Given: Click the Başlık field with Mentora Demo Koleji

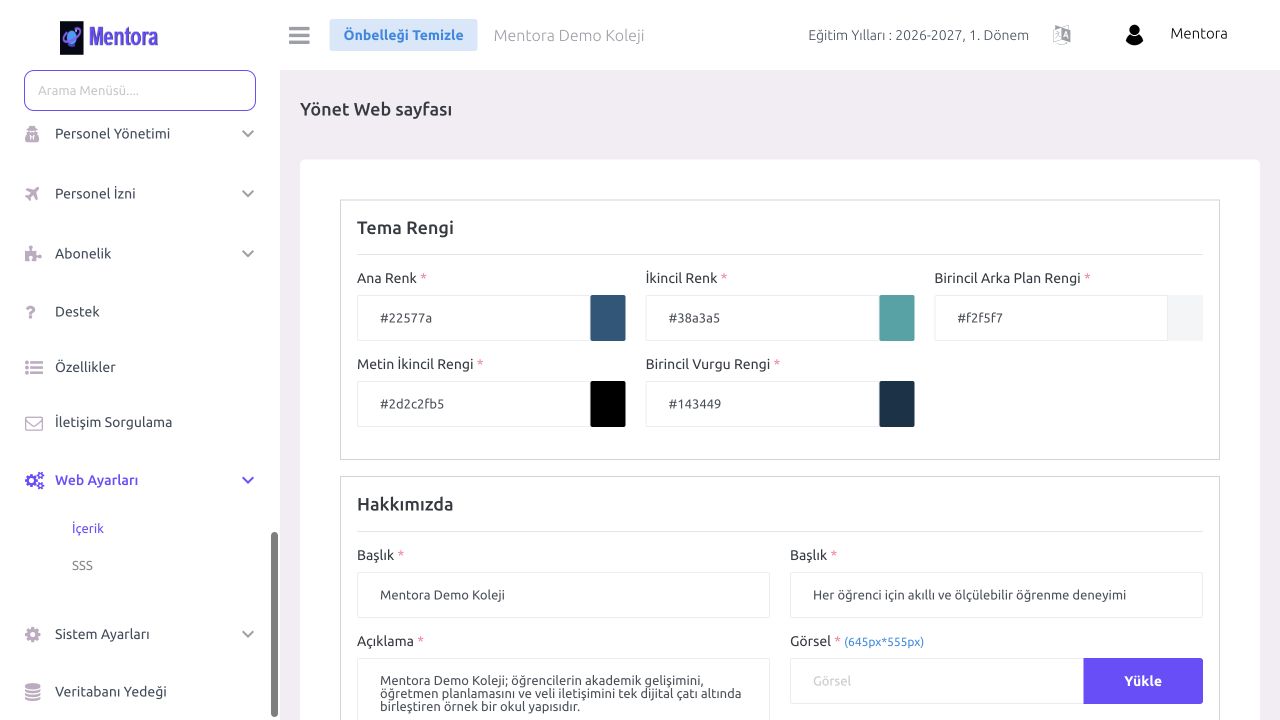Looking at the screenshot, I should click(x=563, y=595).
